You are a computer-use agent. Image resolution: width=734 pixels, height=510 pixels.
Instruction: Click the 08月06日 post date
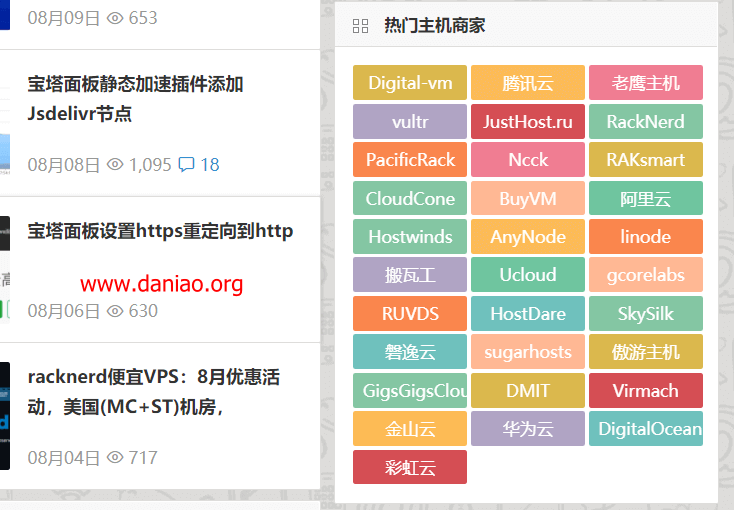tap(64, 311)
